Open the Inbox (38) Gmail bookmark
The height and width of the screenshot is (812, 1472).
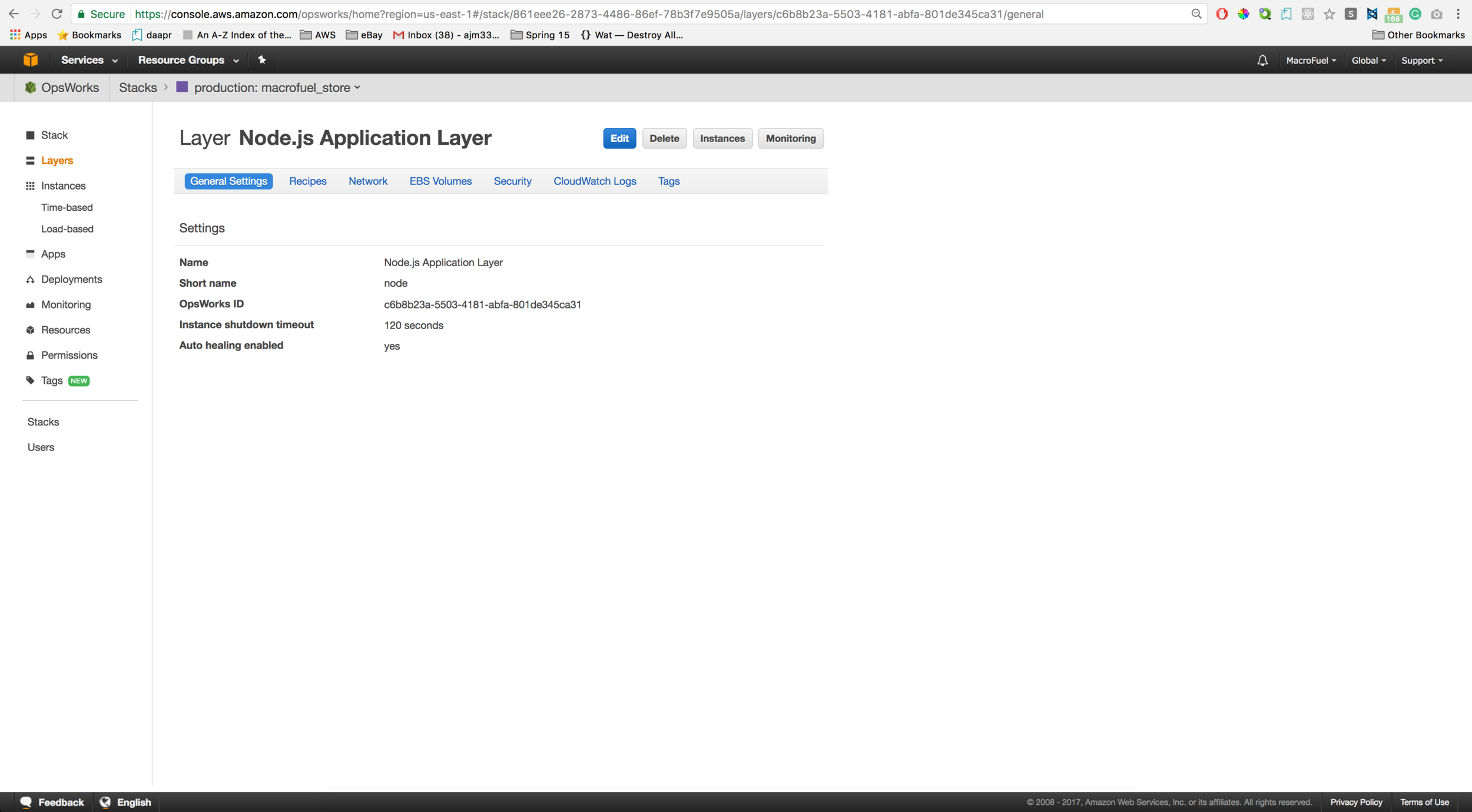446,35
